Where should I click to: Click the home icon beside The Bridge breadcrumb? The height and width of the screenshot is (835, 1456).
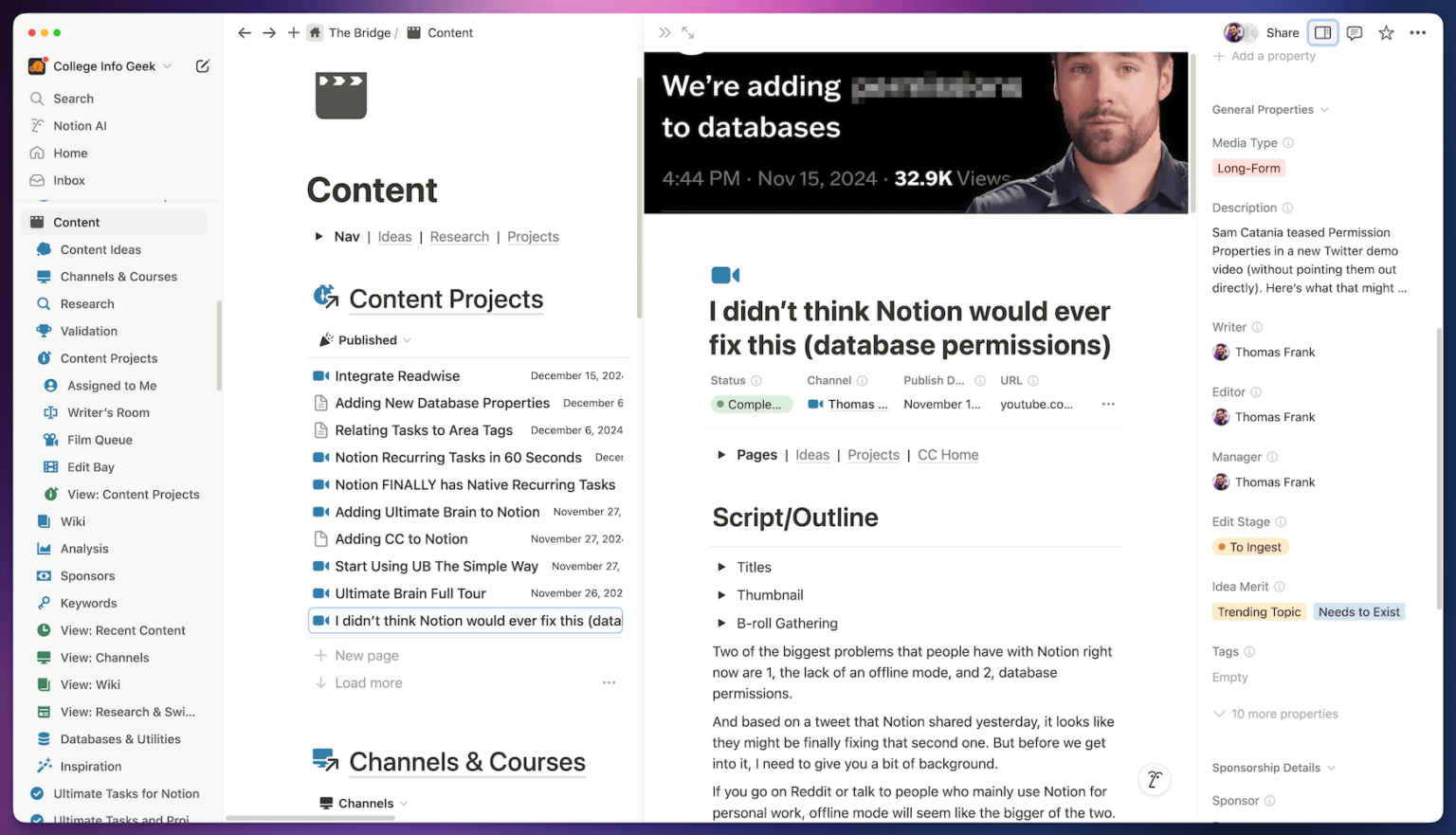tap(314, 32)
